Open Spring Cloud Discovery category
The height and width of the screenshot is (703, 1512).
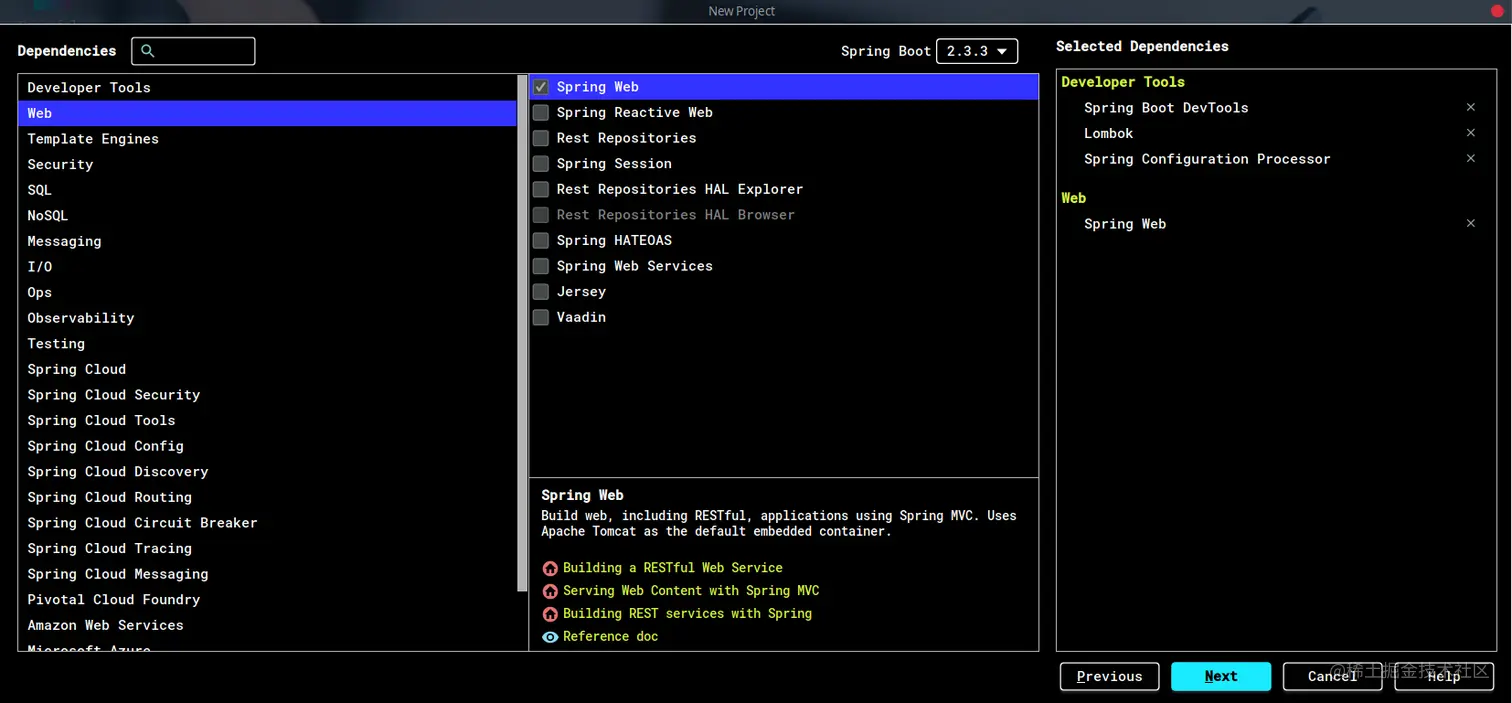coord(268,471)
